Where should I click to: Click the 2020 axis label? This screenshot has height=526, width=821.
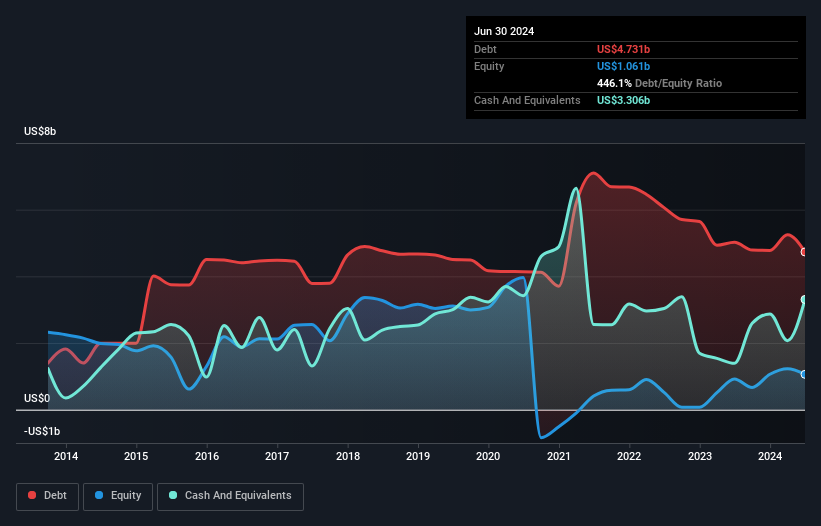pos(488,456)
